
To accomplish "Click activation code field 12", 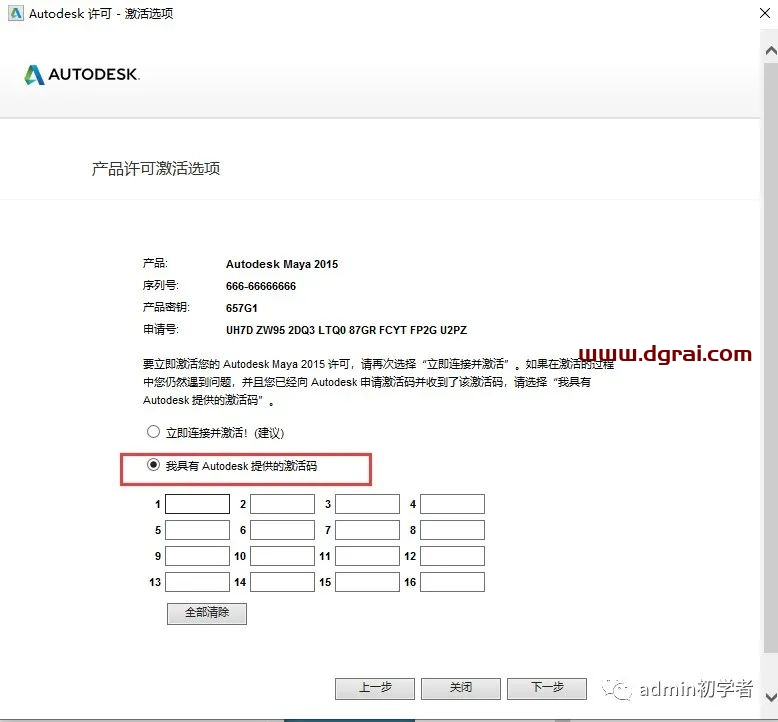I will click(453, 556).
